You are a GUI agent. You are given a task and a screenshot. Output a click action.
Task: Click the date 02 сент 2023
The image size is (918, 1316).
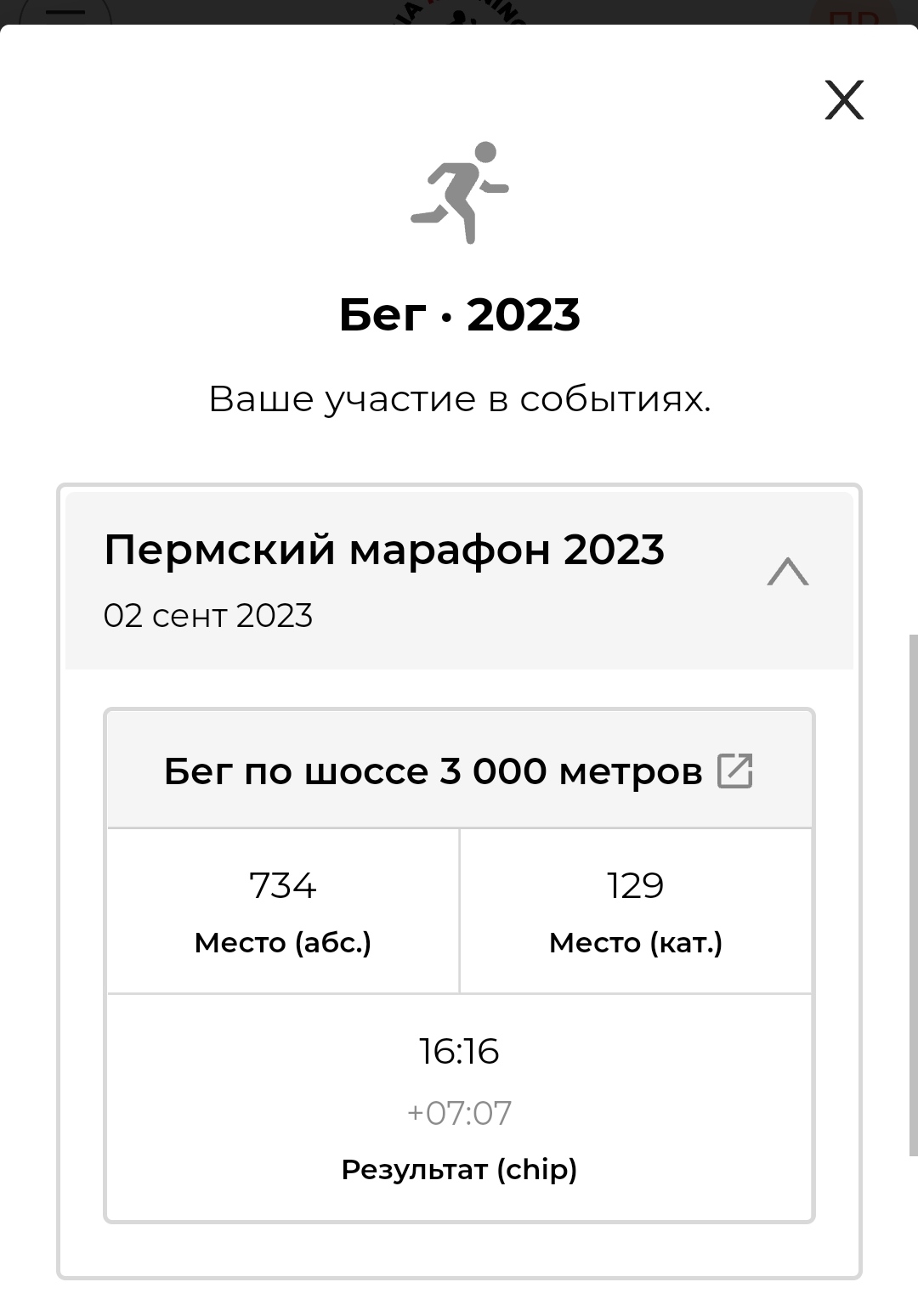pyautogui.click(x=208, y=616)
